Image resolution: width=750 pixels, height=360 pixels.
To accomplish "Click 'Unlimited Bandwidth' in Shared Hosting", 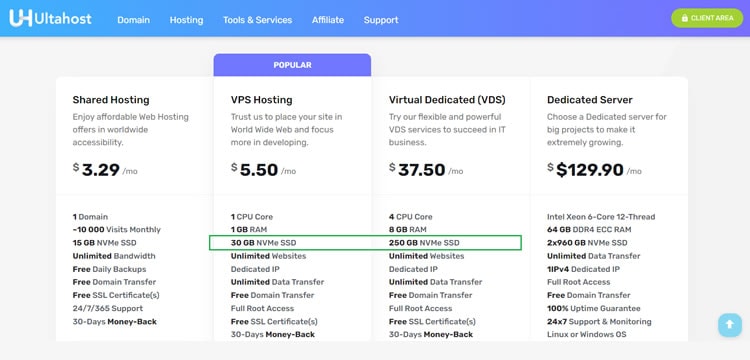I will coord(114,256).
